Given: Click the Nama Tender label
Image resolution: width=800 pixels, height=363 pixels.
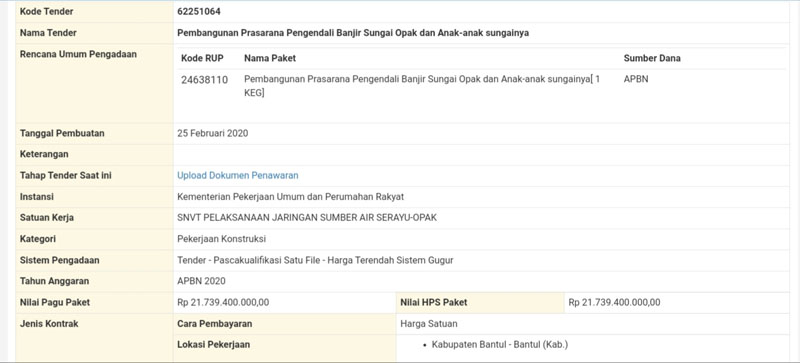Looking at the screenshot, I should click(48, 33).
